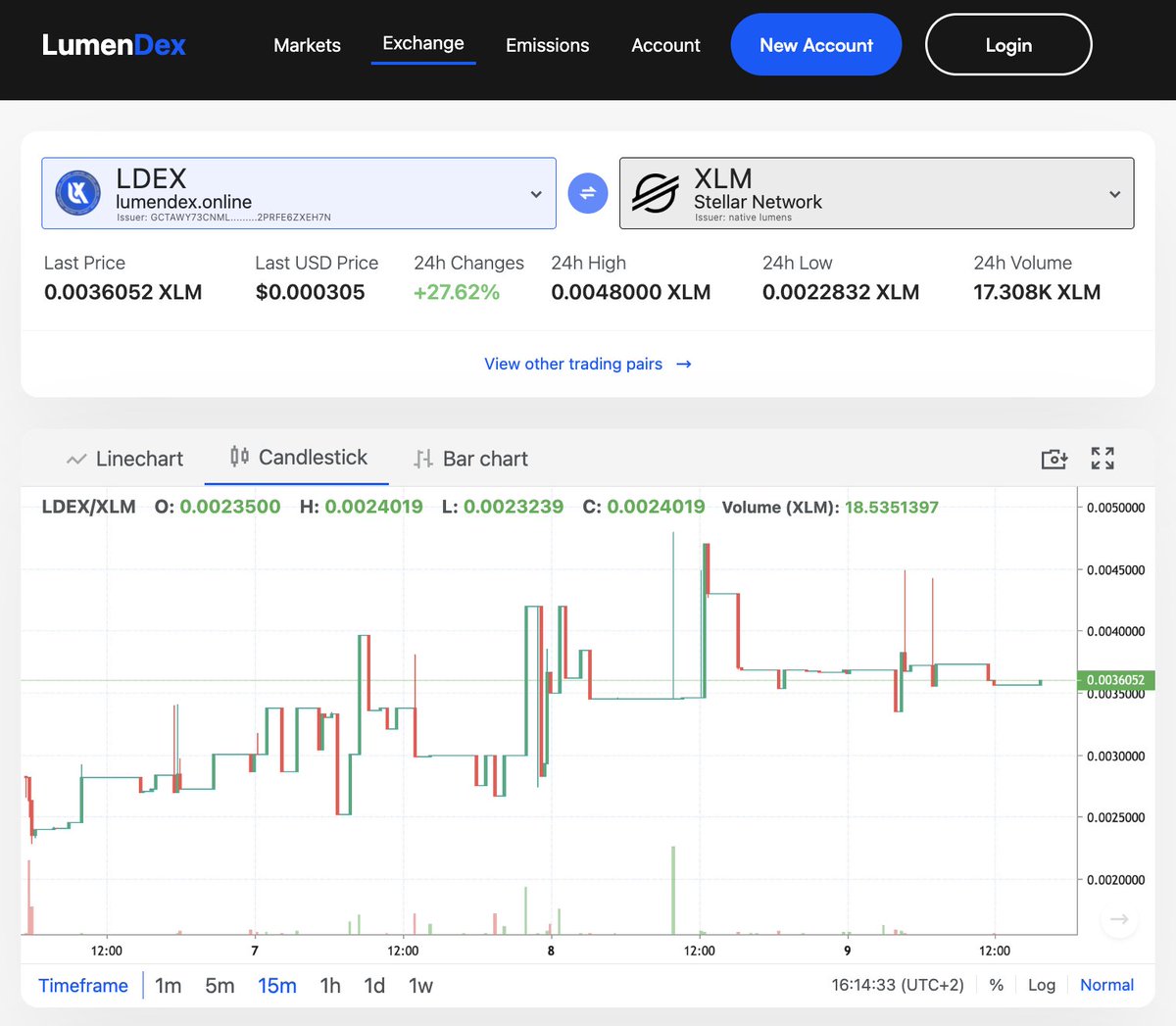Click the Login button
The width and height of the screenshot is (1176, 1026).
[1008, 45]
